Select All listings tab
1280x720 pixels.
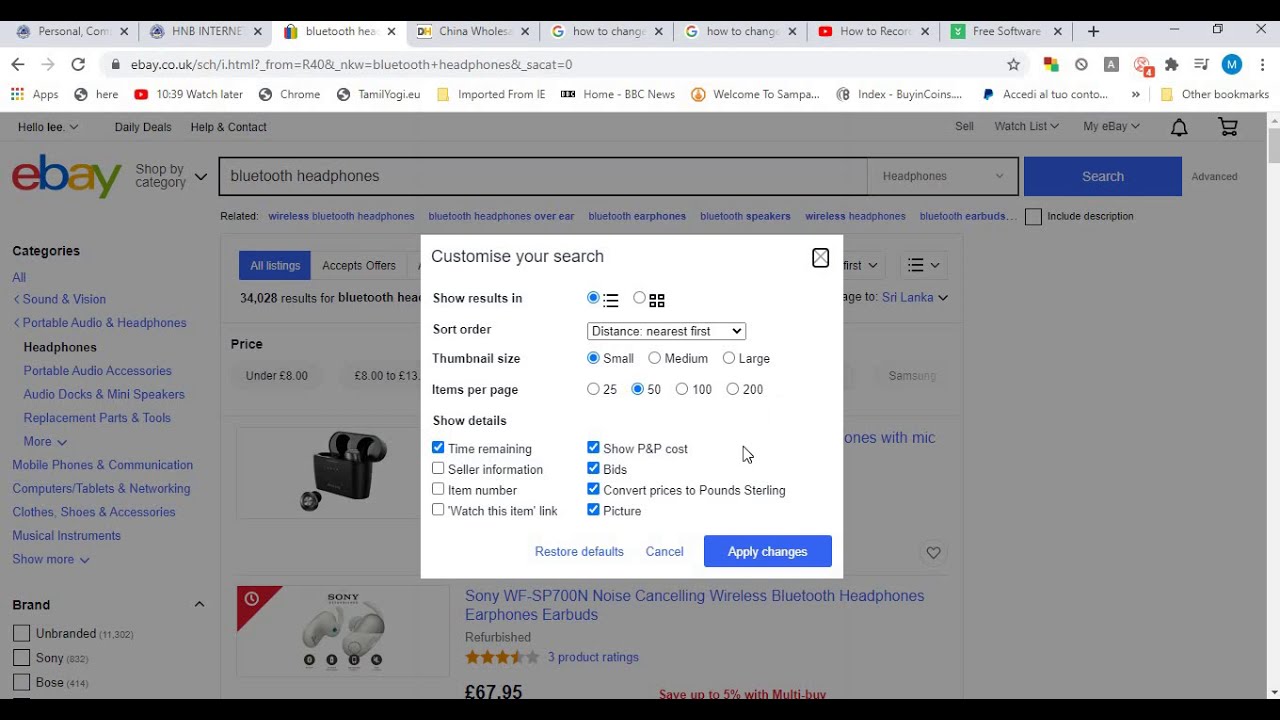[x=275, y=265]
